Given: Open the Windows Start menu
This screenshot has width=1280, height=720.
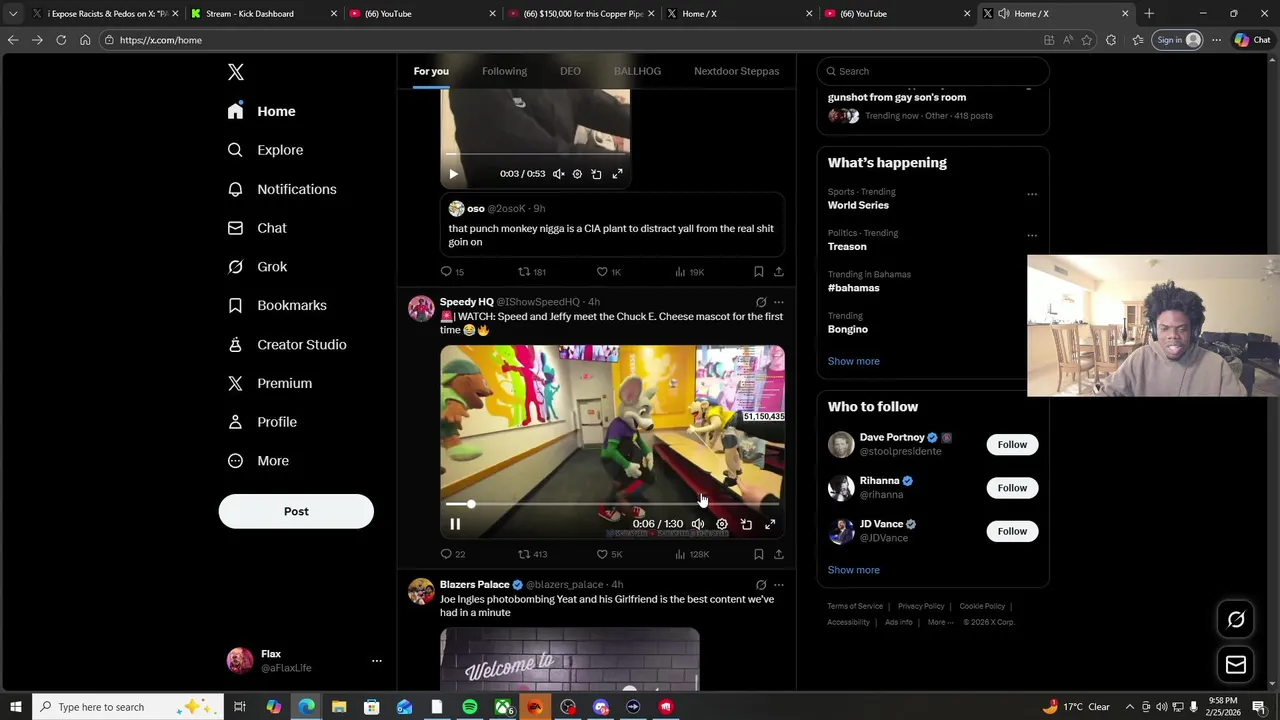Looking at the screenshot, I should [x=16, y=707].
